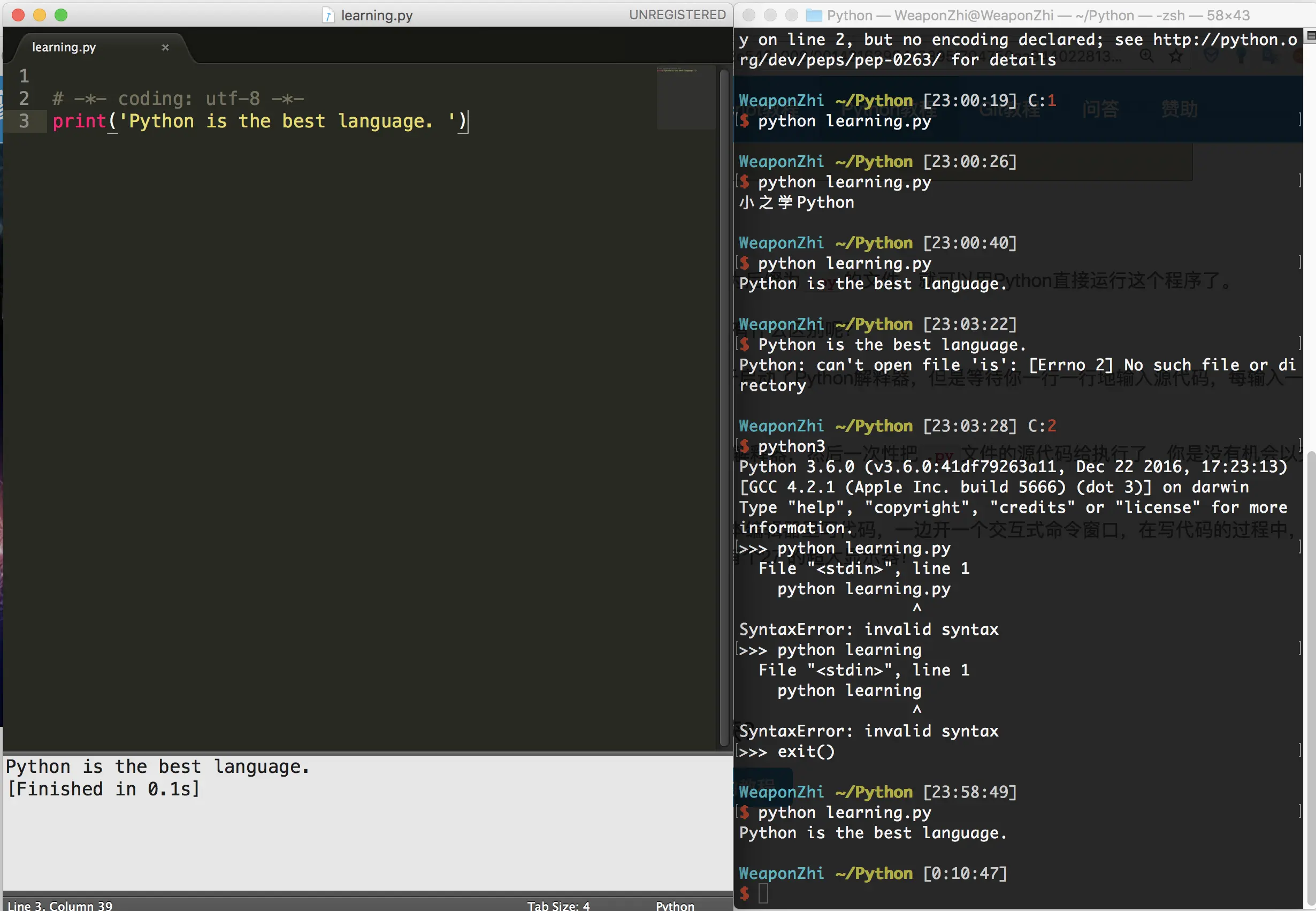Viewport: 1316px width, 911px height.
Task: Open the Python syntax selector in status bar
Action: [675, 905]
